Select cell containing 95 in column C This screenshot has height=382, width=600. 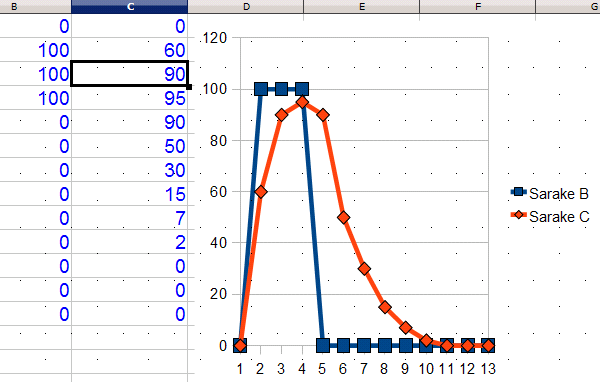click(129, 98)
